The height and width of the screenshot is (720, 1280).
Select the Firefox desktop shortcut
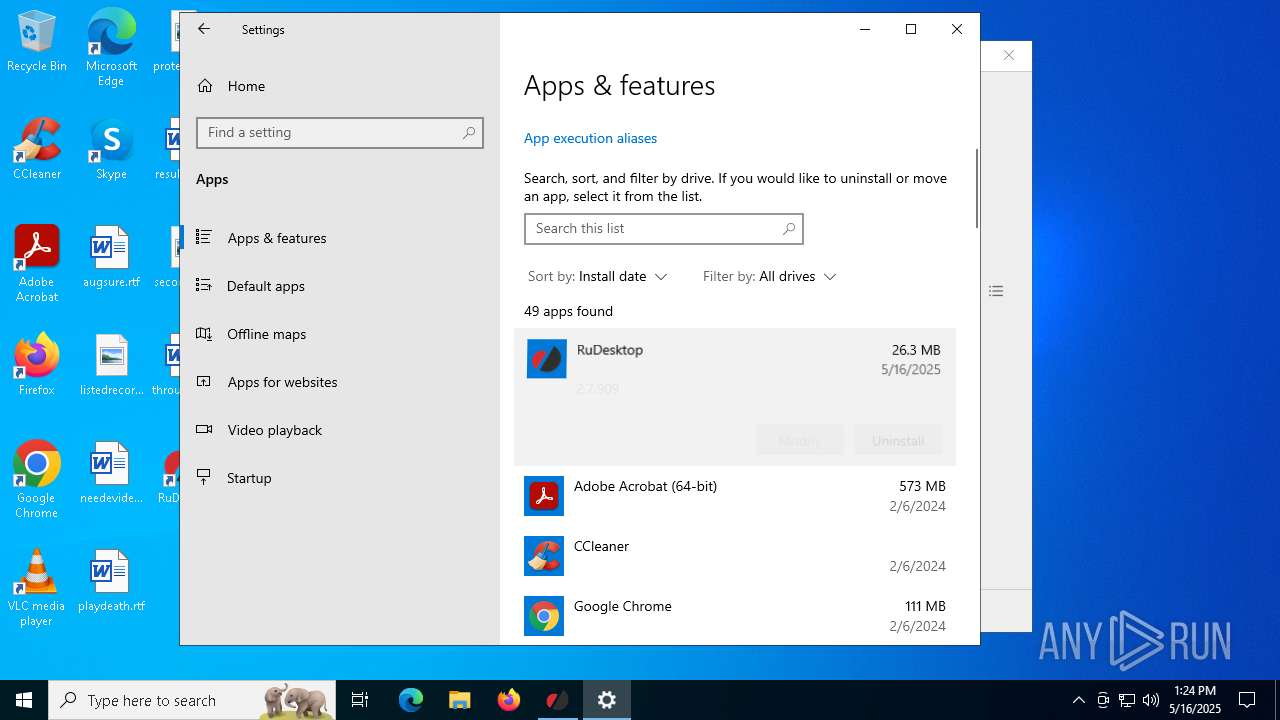(37, 366)
